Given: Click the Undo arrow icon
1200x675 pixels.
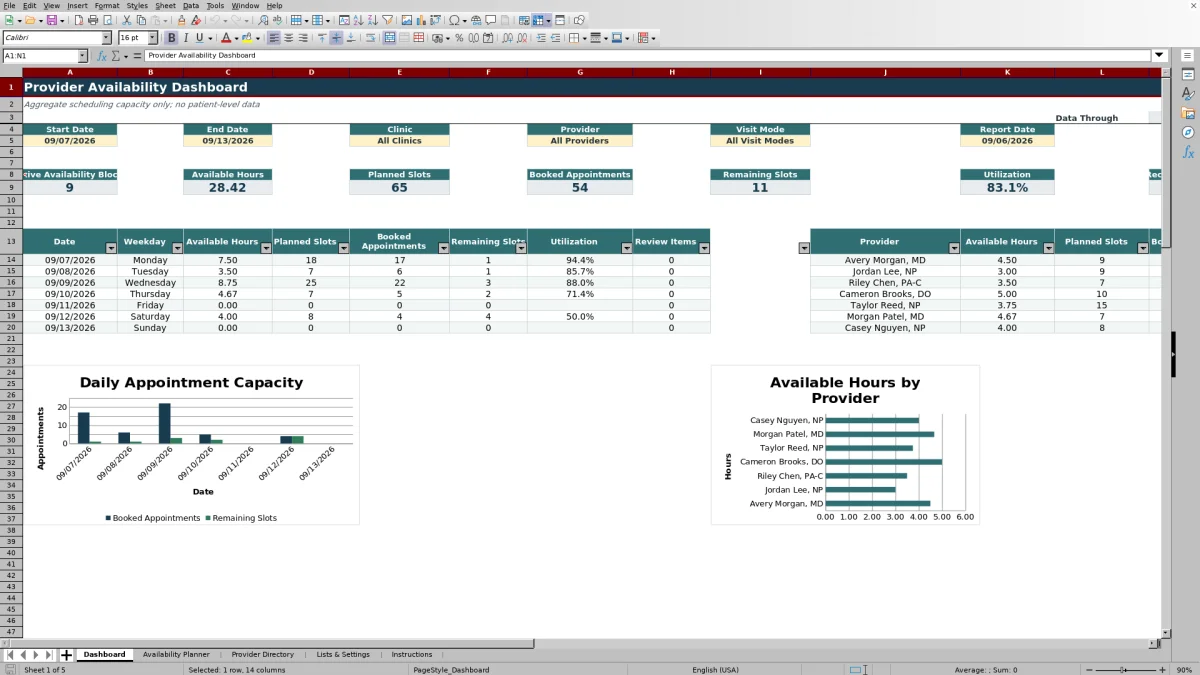Looking at the screenshot, I should click(x=214, y=20).
